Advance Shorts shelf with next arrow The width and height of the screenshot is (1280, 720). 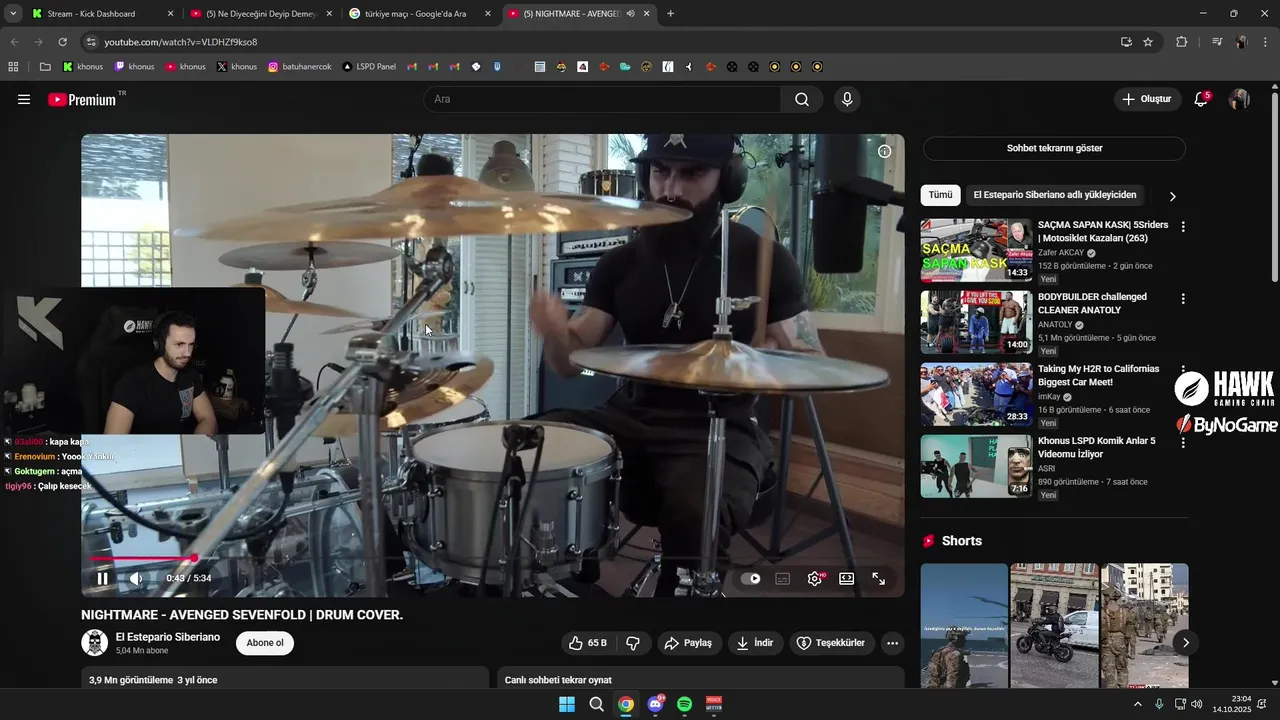1185,642
